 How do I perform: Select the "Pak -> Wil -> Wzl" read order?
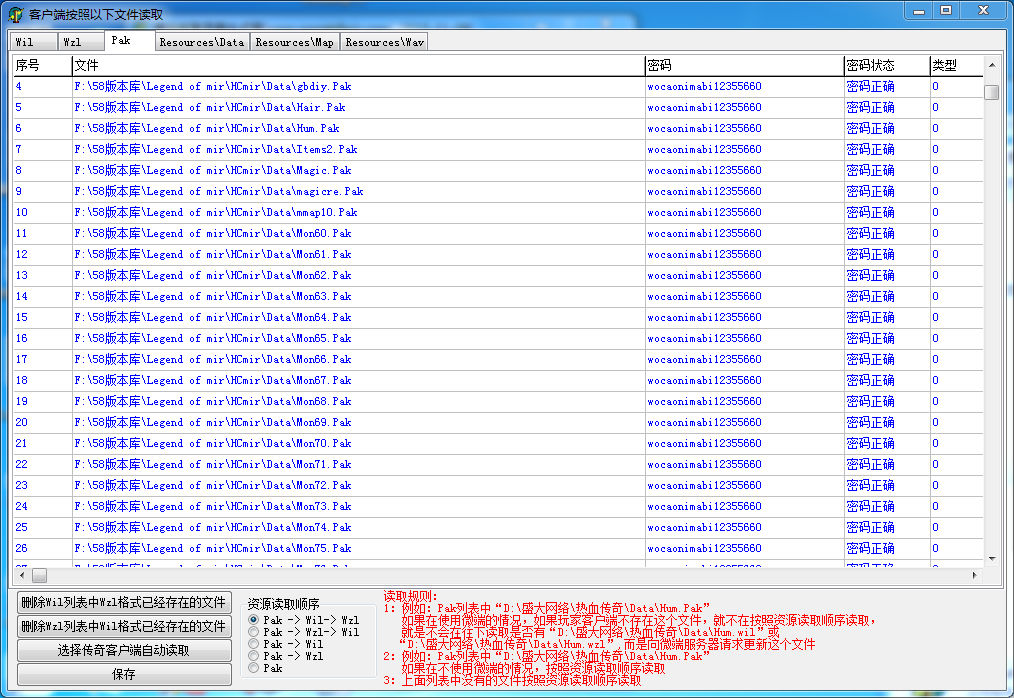(x=254, y=621)
